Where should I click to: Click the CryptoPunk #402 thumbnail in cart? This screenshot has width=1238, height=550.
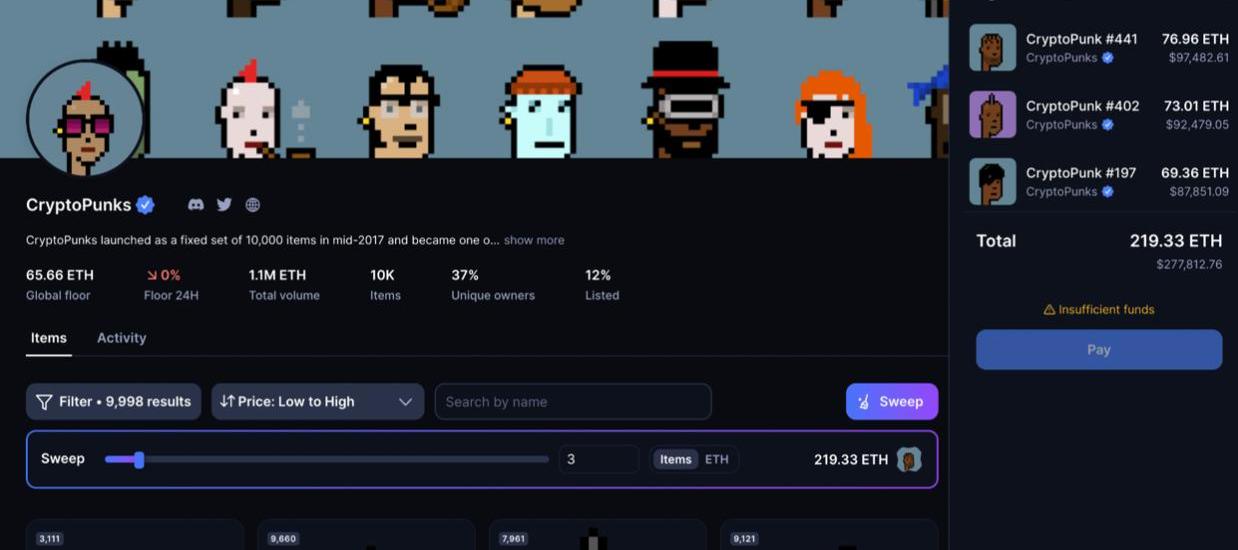pos(993,114)
